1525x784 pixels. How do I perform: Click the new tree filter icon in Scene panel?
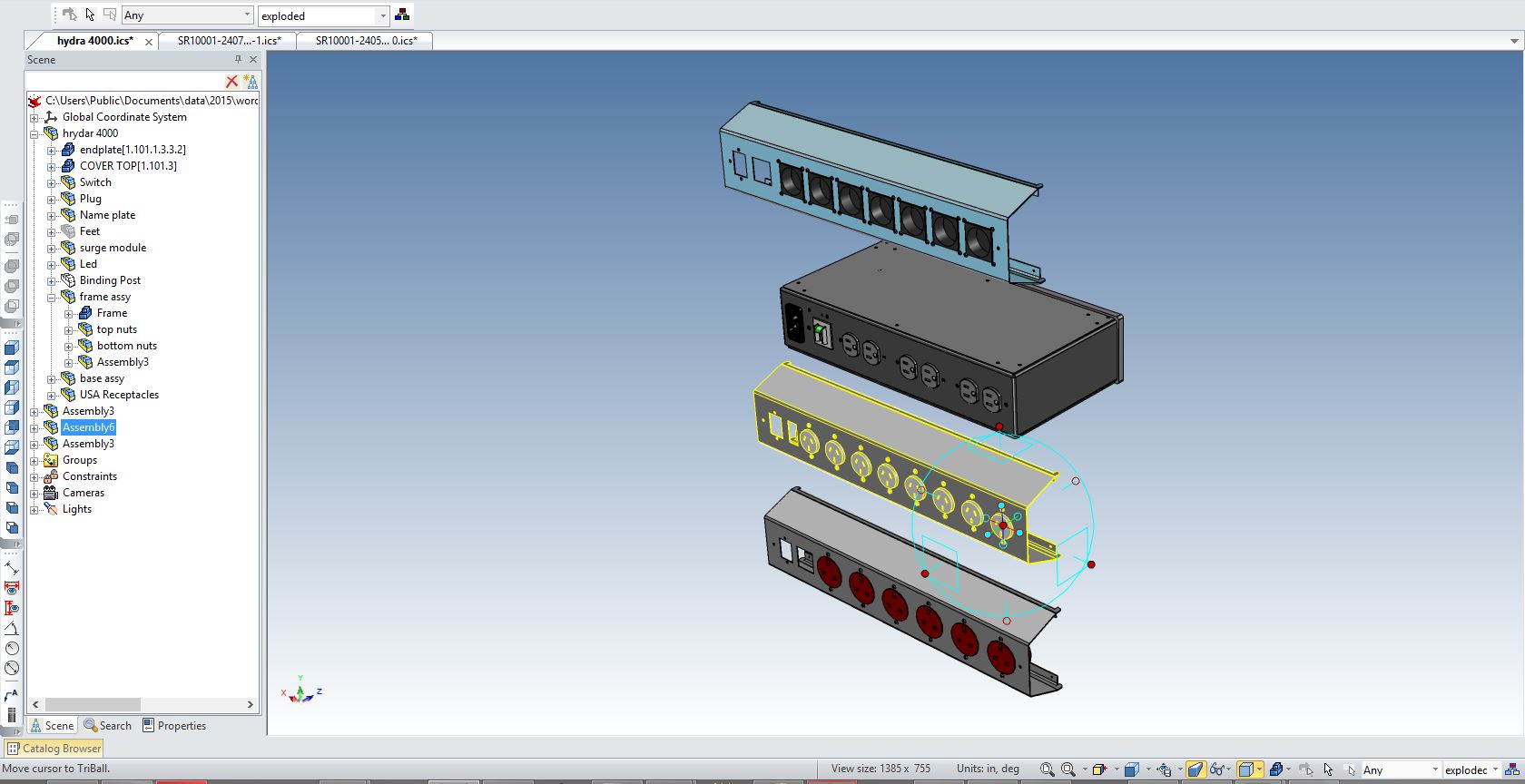250,82
